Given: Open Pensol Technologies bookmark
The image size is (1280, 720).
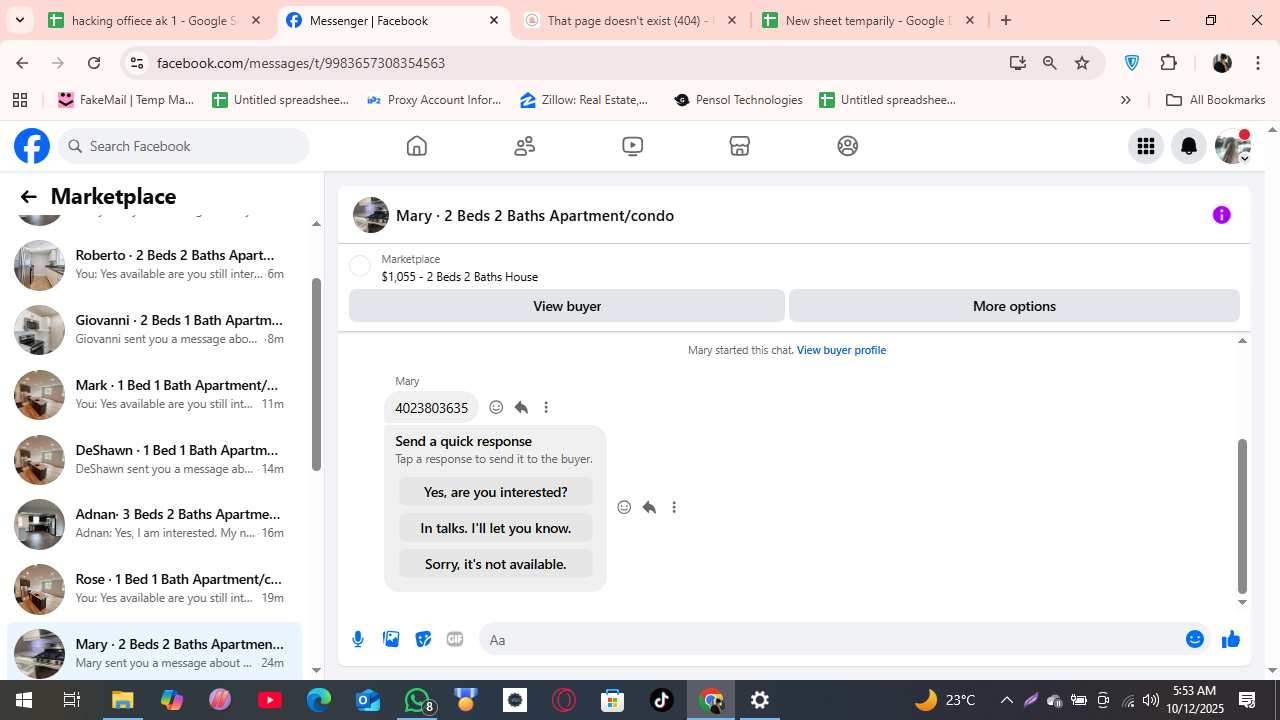Looking at the screenshot, I should (x=738, y=100).
